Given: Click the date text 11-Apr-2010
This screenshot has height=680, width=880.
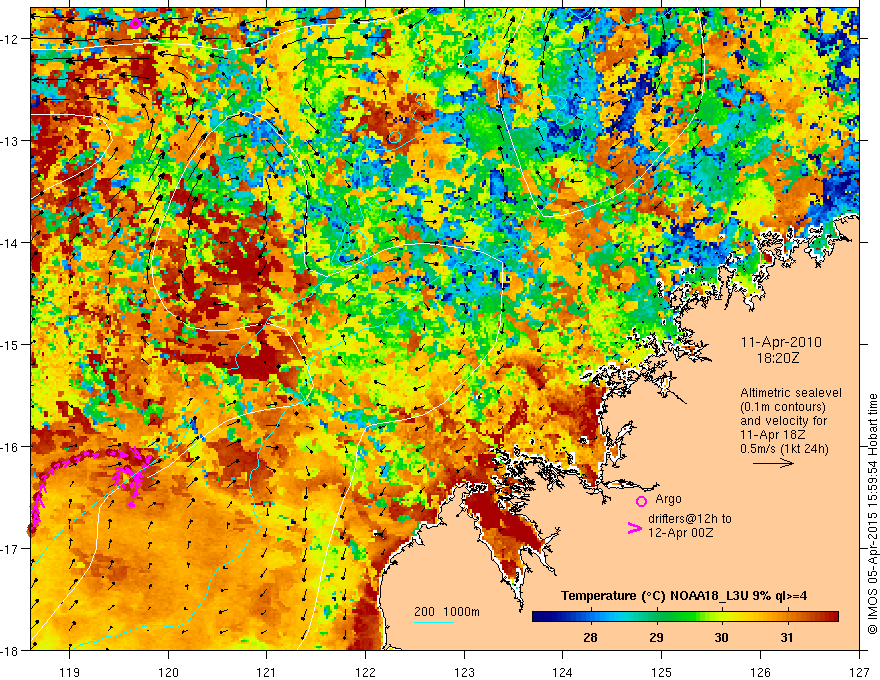Looking at the screenshot, I should (x=781, y=342).
